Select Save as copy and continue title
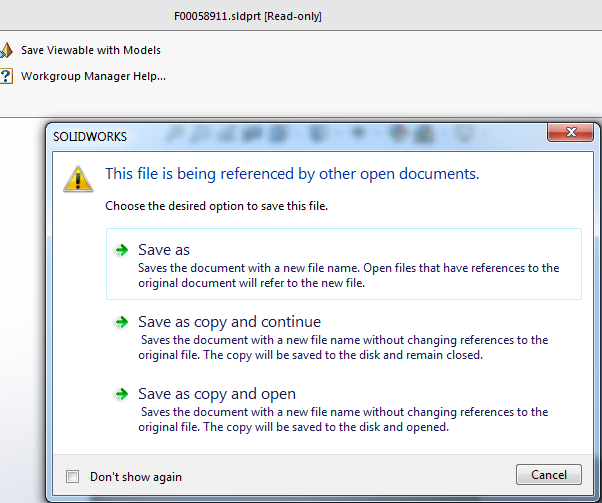Screen dimensions: 602x503 [229, 322]
